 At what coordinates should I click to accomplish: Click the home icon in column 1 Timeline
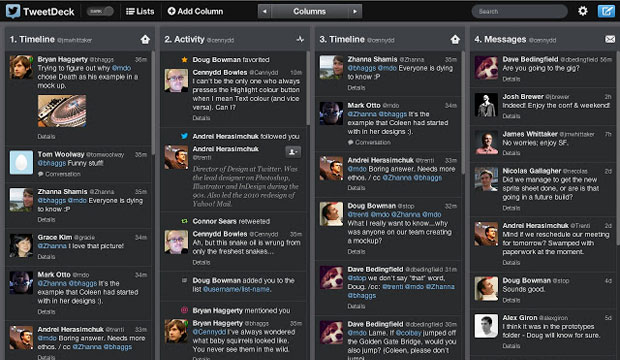(x=145, y=39)
